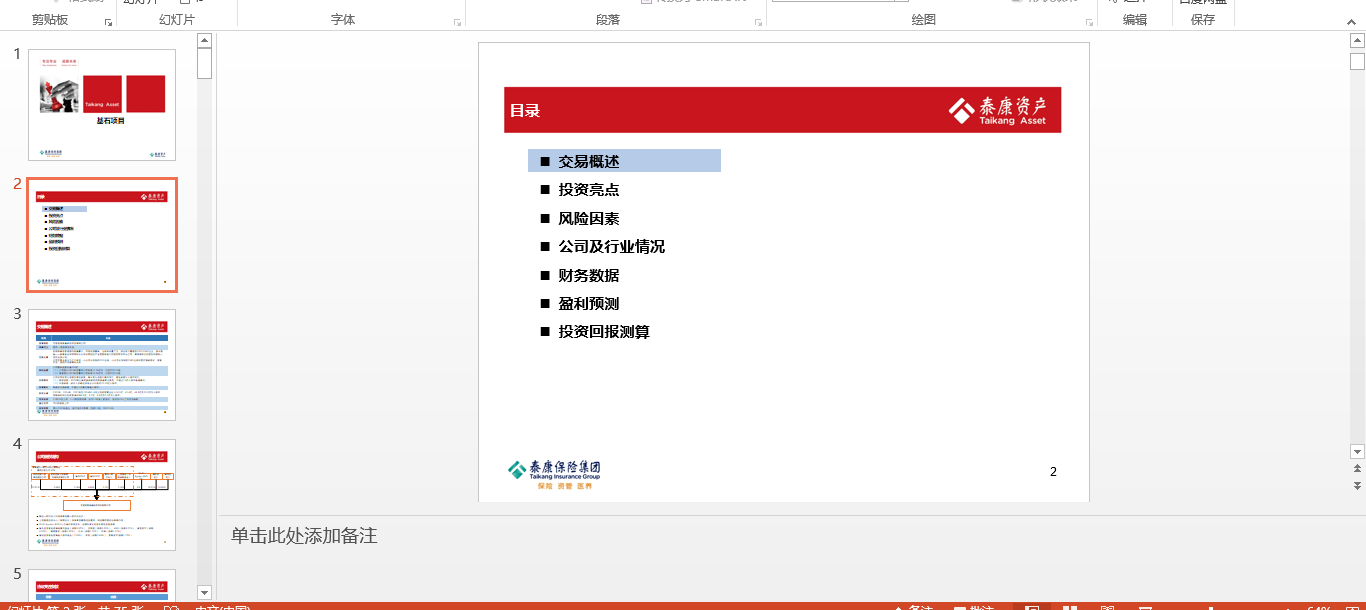Click the 段落 ribbon group label
The width and height of the screenshot is (1366, 610).
tap(608, 20)
